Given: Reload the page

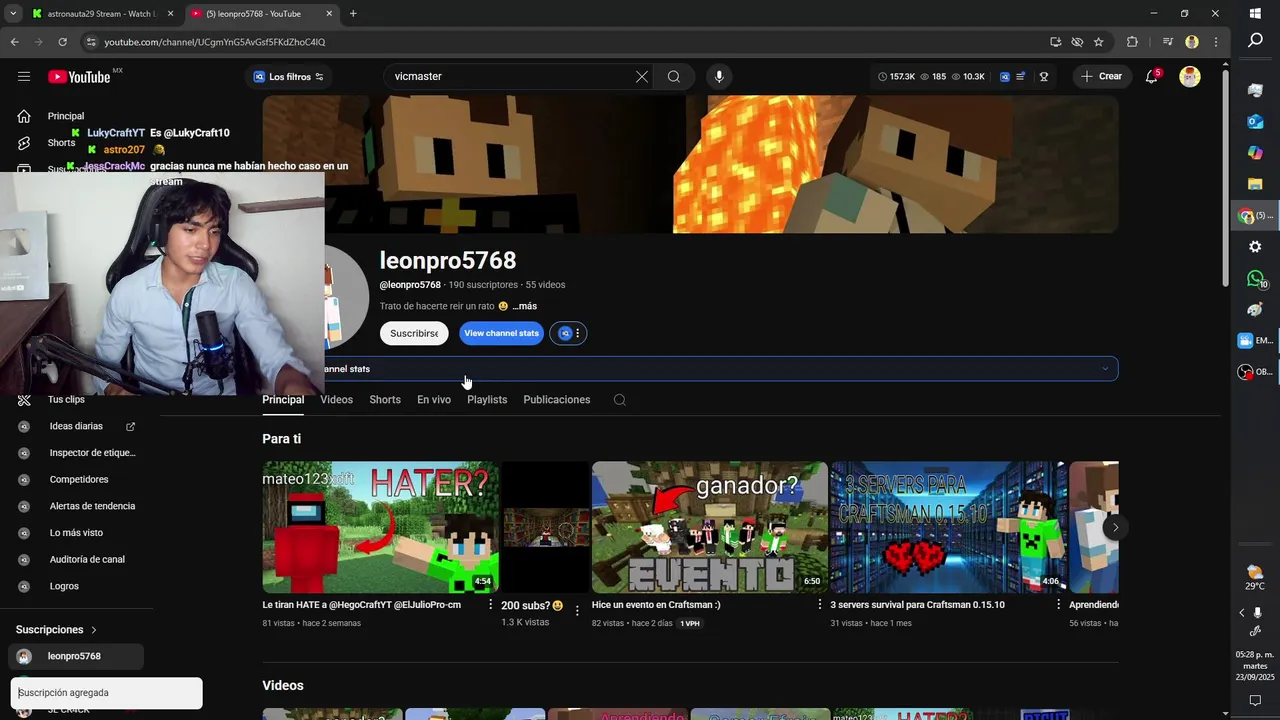Looking at the screenshot, I should (x=62, y=42).
